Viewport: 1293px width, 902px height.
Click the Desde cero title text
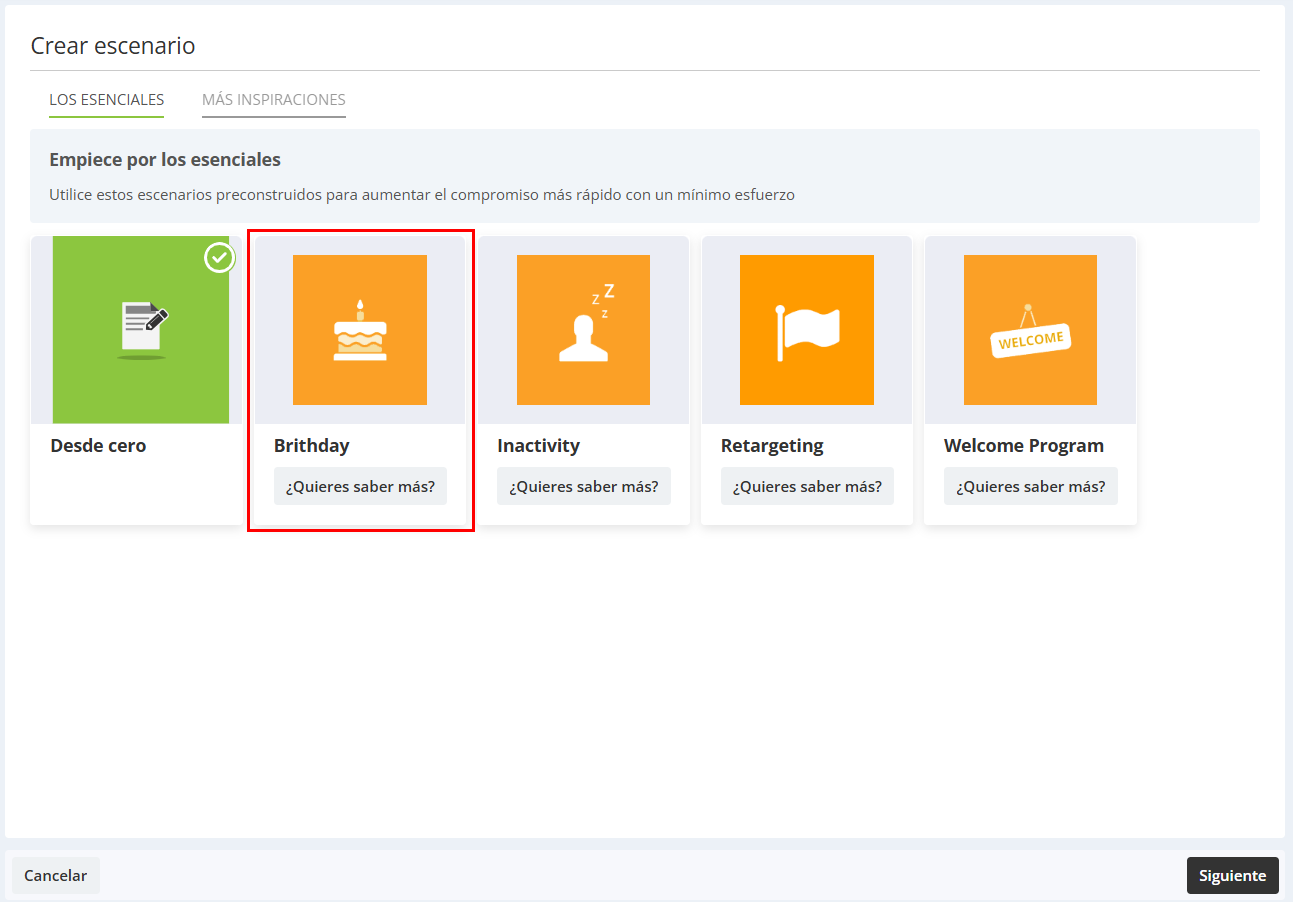[x=98, y=446]
